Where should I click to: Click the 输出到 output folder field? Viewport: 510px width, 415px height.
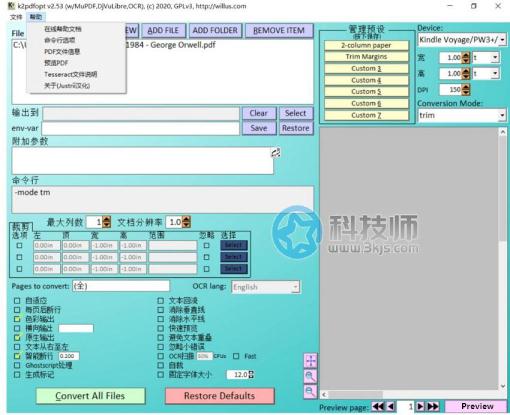141,114
